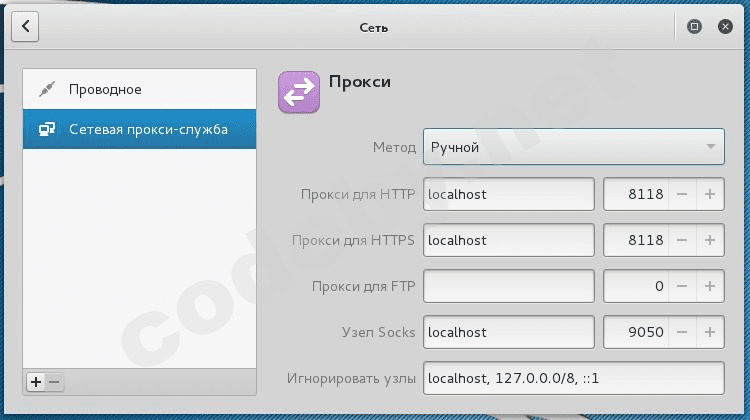Increase HTTPS proxy port with plus
Image resolution: width=750 pixels, height=420 pixels.
click(710, 241)
